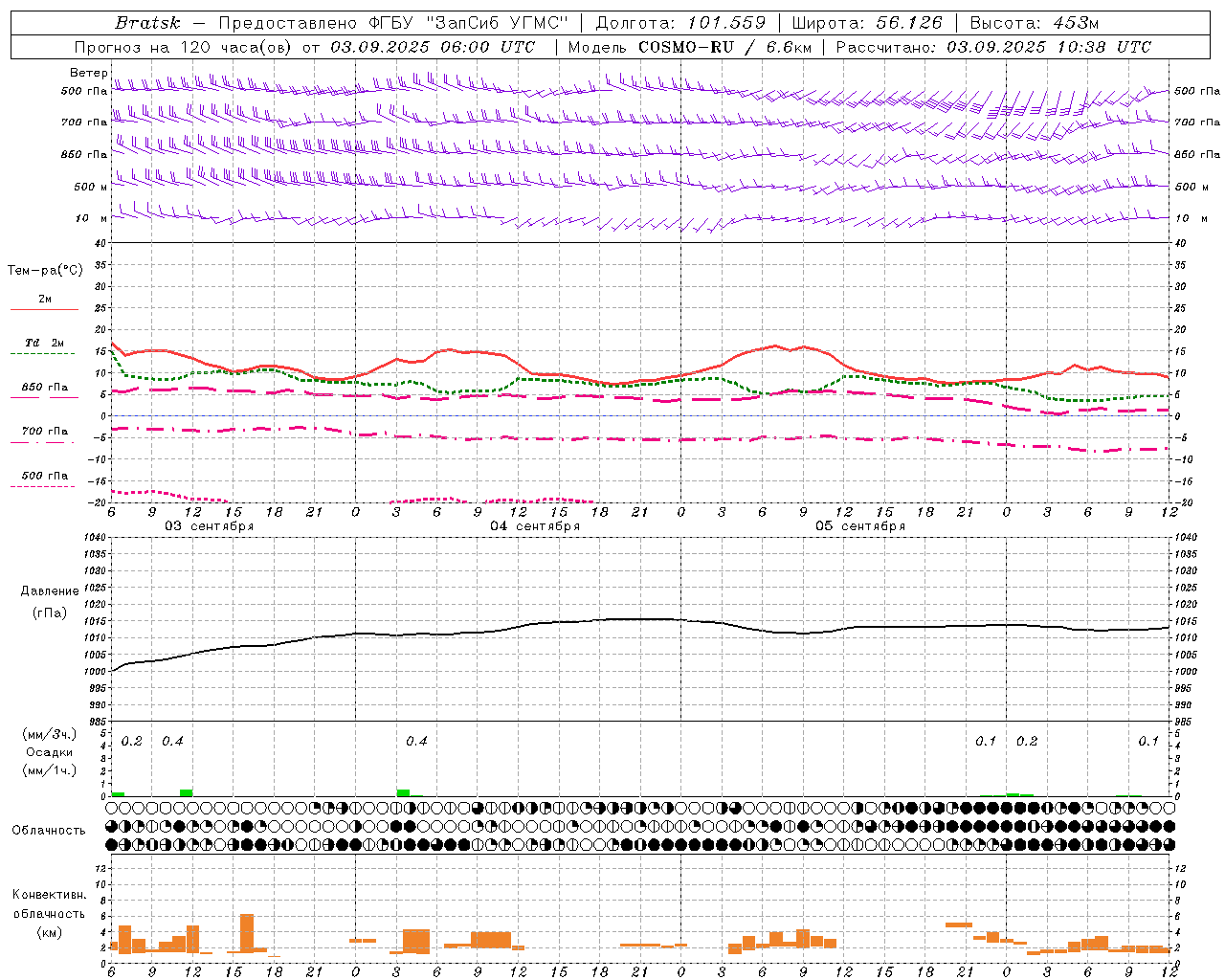Click the Bratsk station title
Viewport: 1225px width, 980px height.
(147, 22)
